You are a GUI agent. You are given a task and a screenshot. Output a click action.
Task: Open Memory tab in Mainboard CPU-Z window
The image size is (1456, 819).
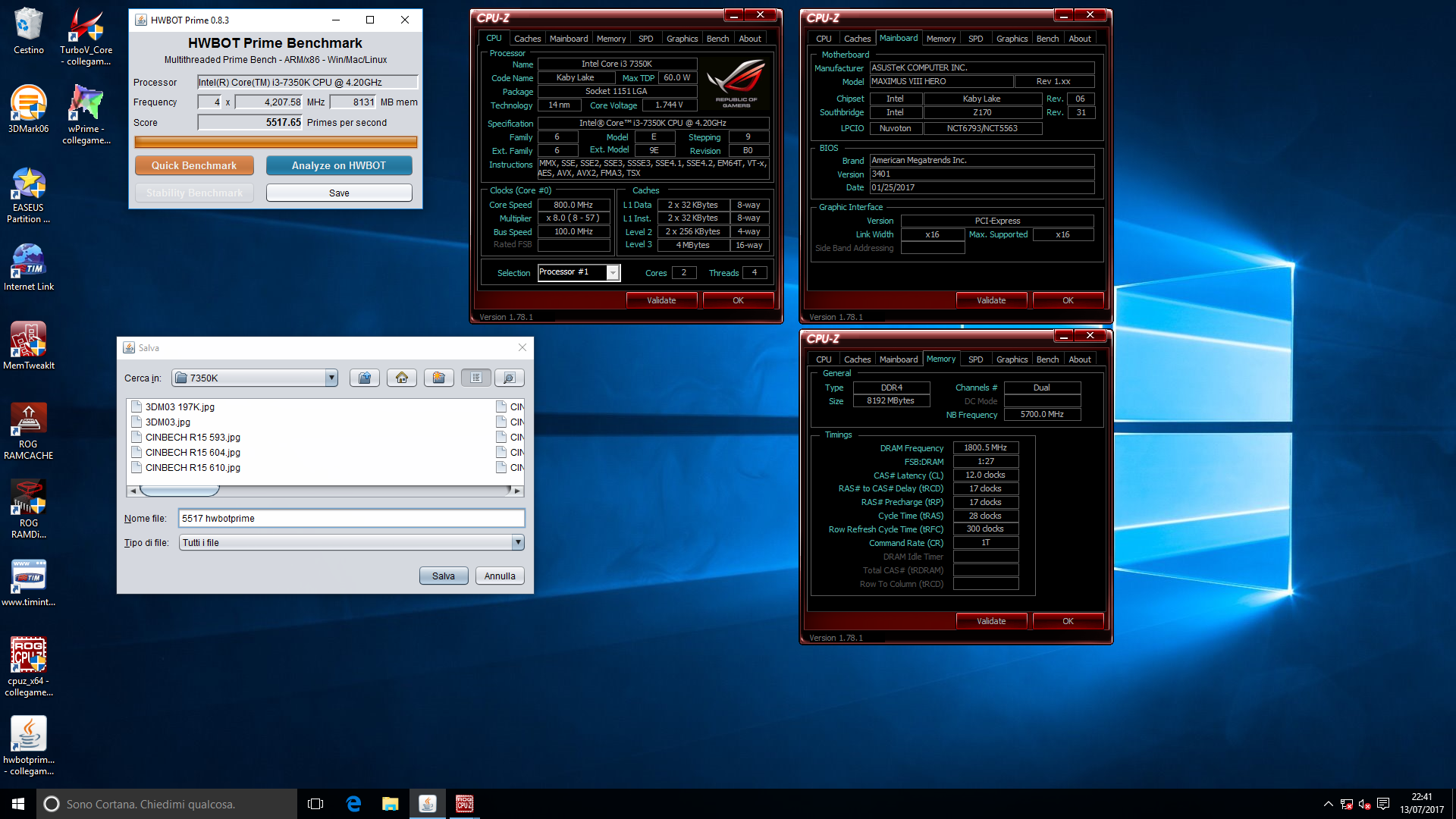[941, 39]
